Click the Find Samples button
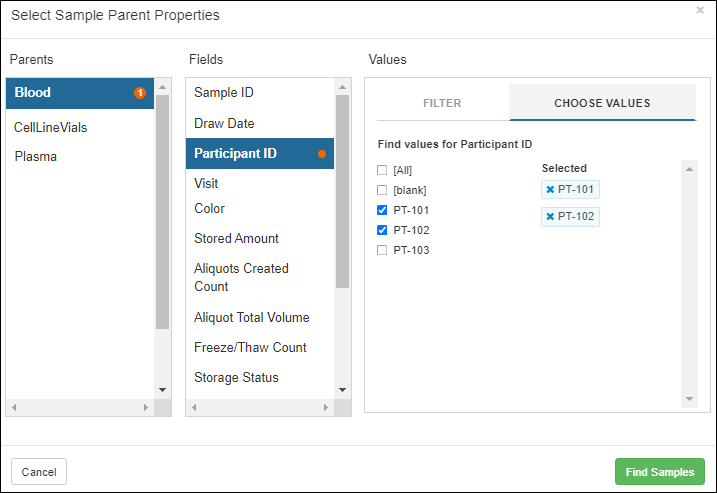 659,472
